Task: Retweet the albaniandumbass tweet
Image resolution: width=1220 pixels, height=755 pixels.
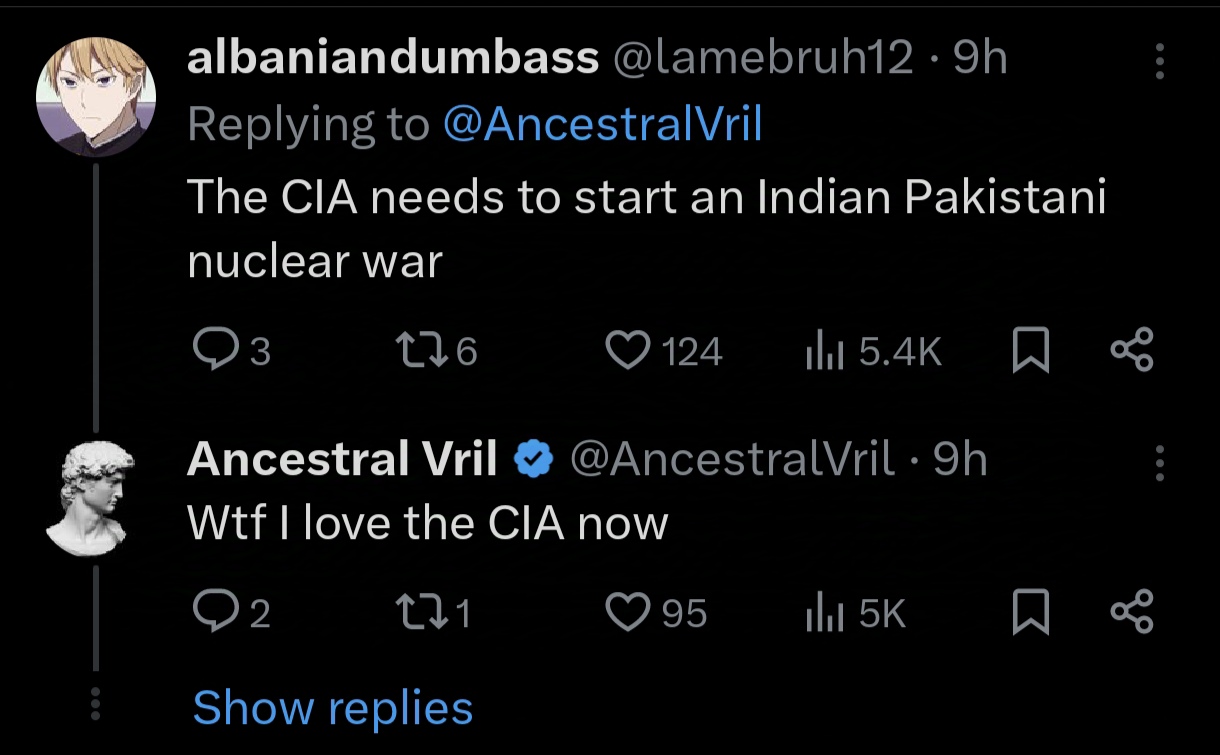Action: tap(417, 351)
